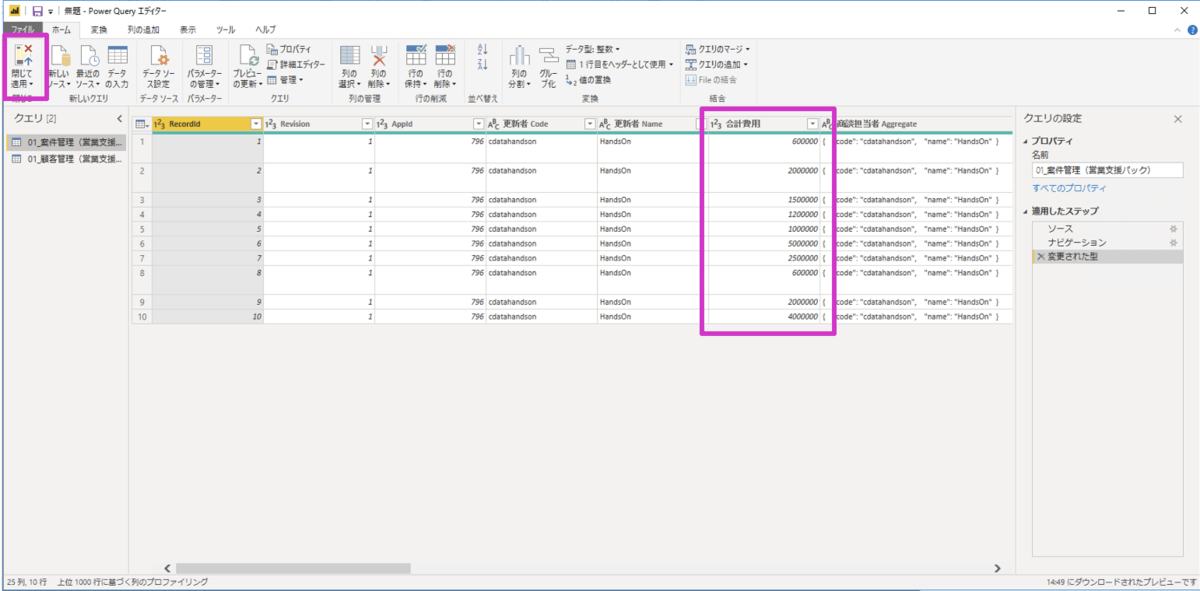Collapse the クエリ pane with the chevron
Viewport: 1200px width, 591px height.
coord(119,119)
